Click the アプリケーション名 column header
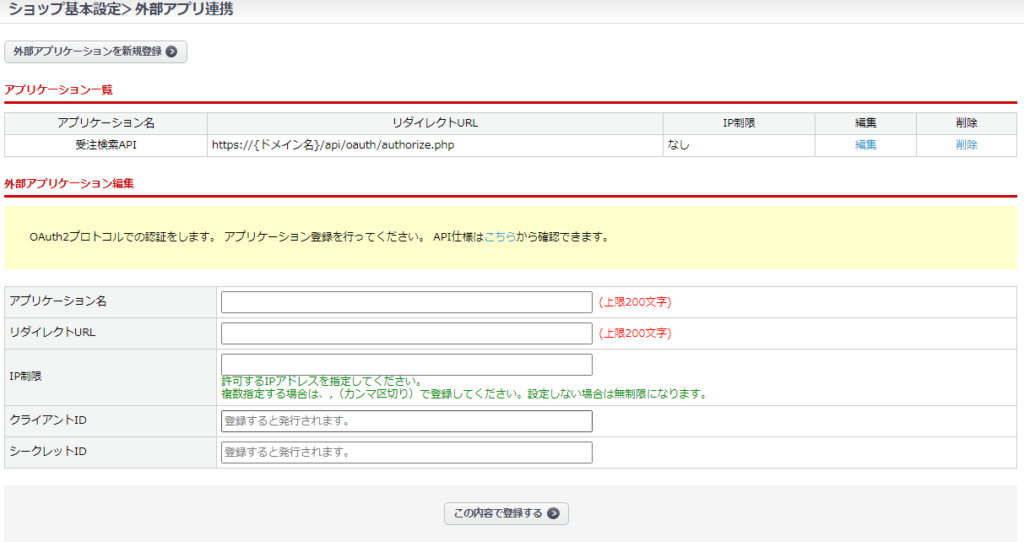Image resolution: width=1024 pixels, height=542 pixels. tap(106, 123)
